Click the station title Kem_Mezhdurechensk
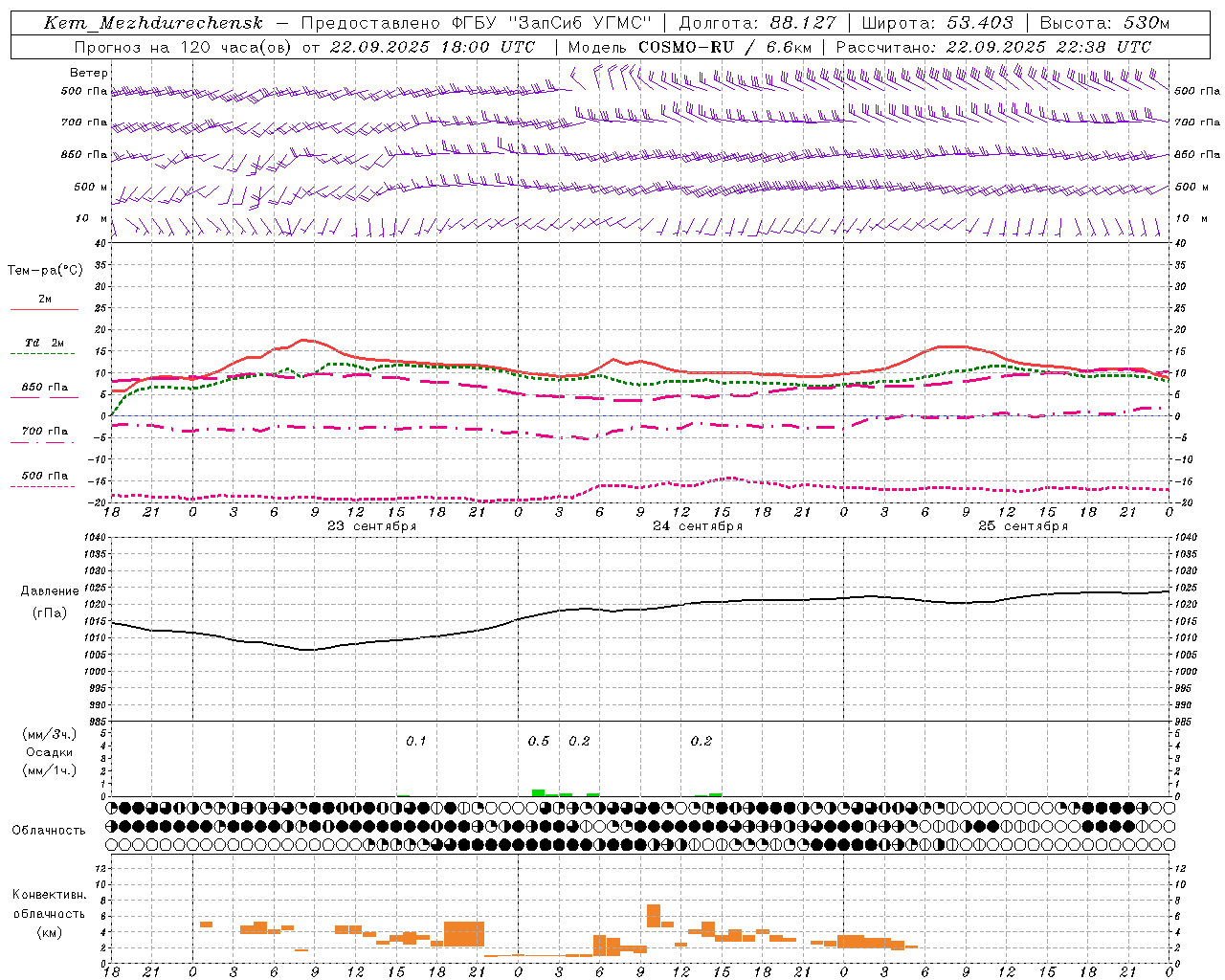This screenshot has width=1225, height=980. coord(153,23)
